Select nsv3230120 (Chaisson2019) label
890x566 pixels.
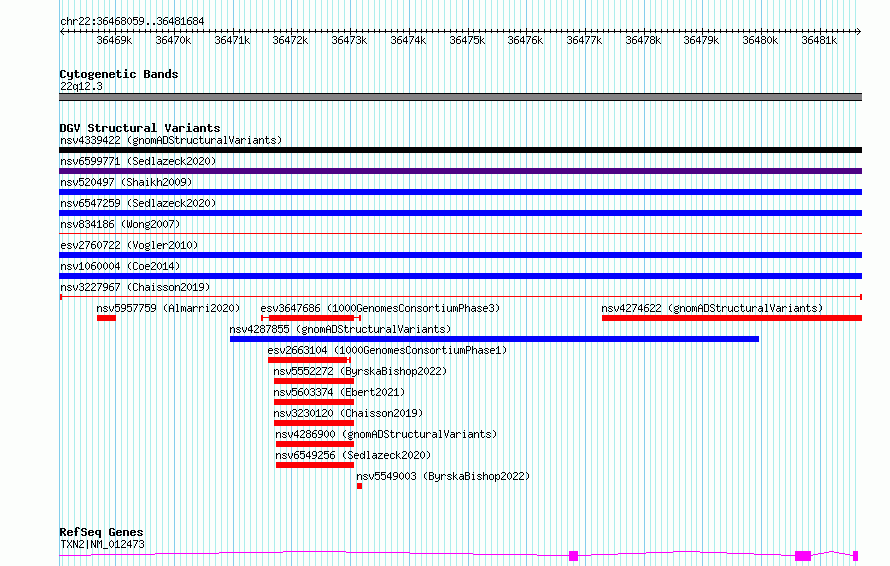[x=348, y=413]
